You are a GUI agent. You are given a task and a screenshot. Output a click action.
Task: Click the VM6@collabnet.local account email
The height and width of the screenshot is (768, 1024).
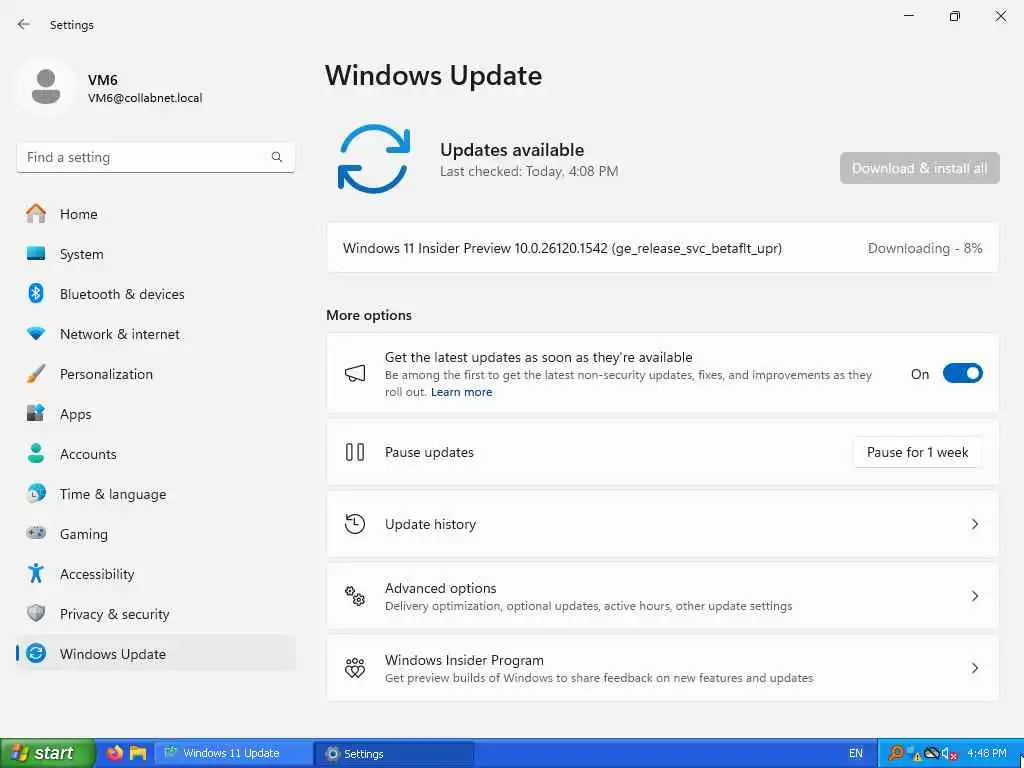(145, 98)
